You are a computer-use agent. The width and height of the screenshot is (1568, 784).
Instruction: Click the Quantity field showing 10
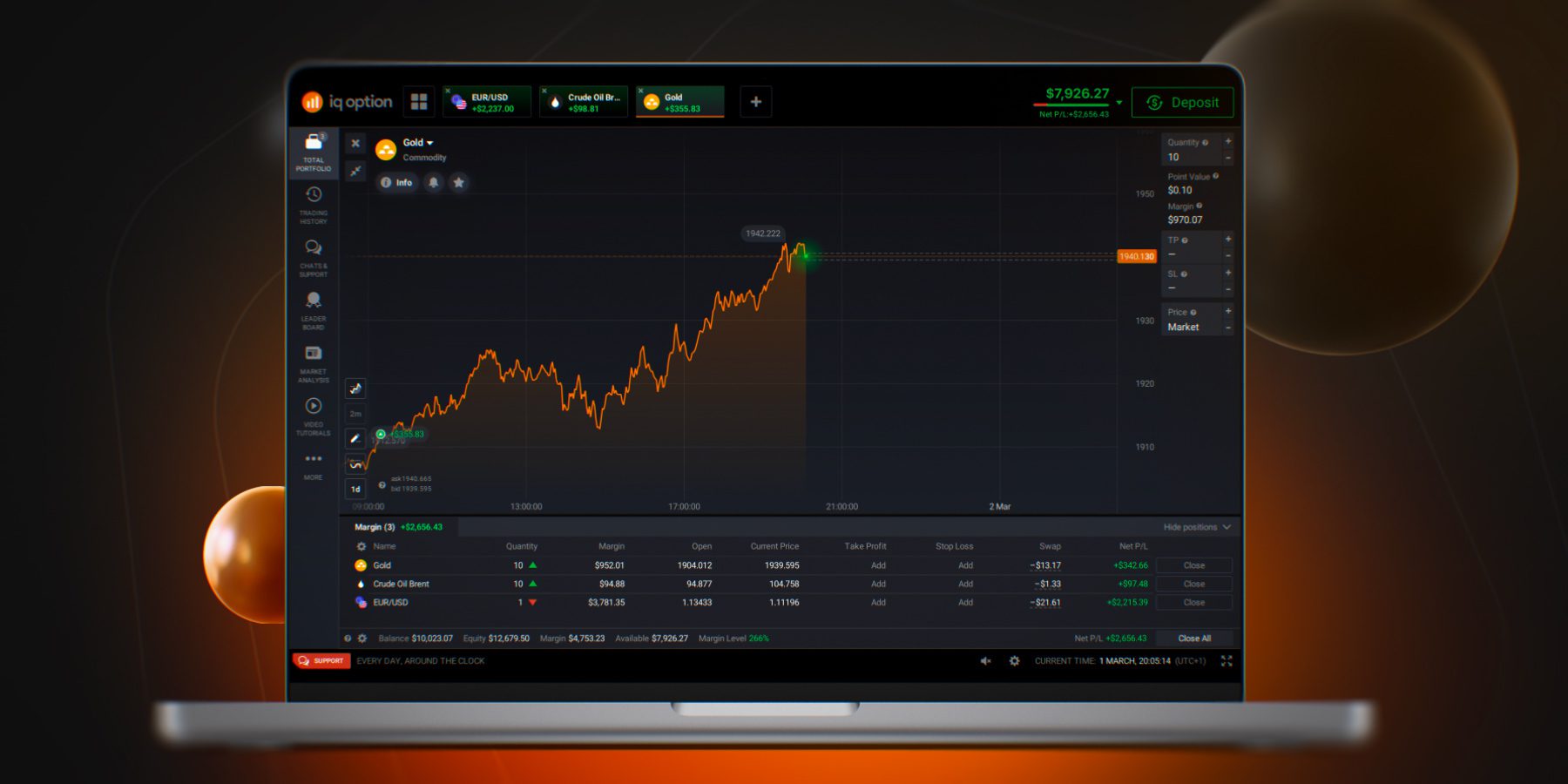click(x=1192, y=150)
